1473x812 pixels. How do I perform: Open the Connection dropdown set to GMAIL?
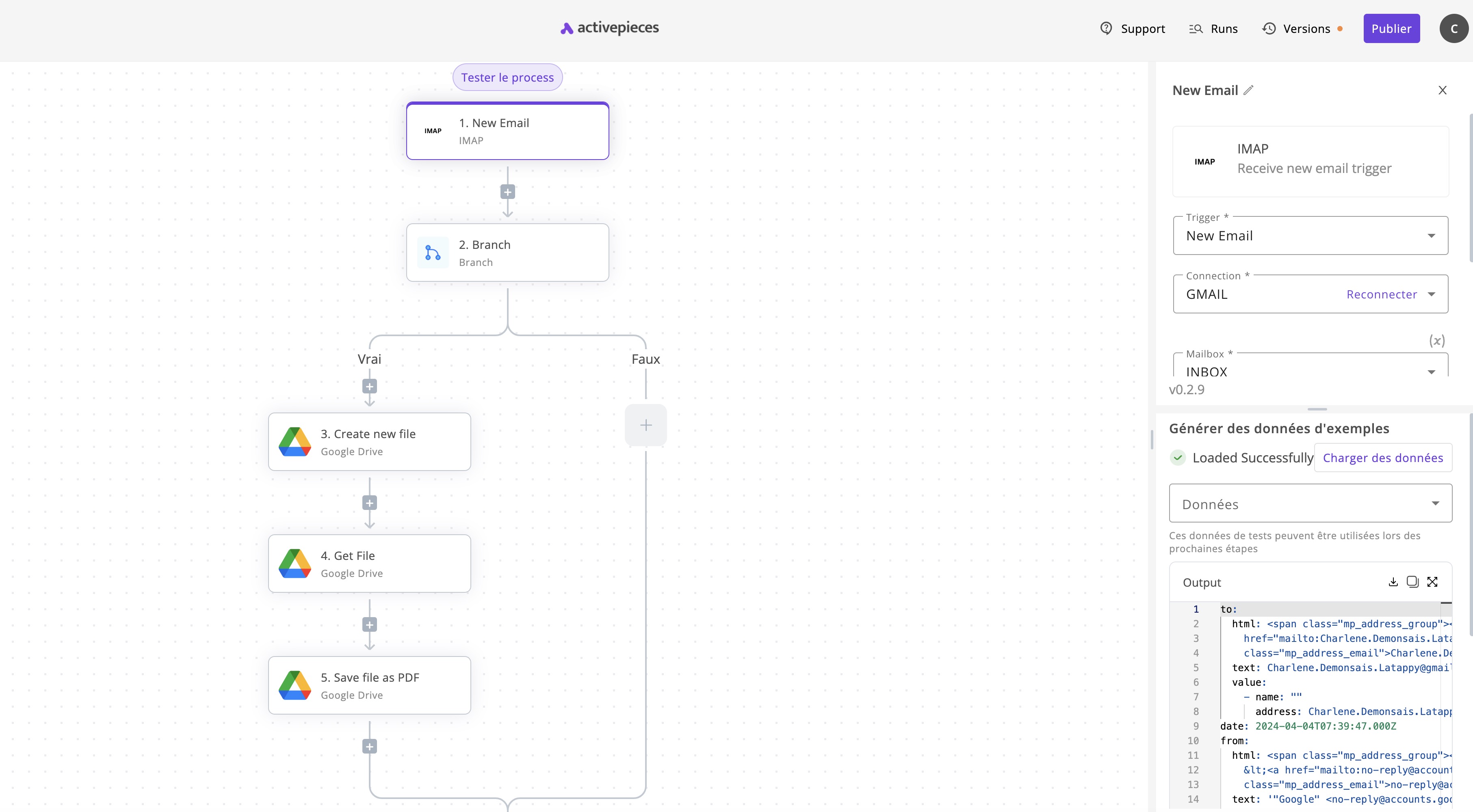[x=1310, y=294]
